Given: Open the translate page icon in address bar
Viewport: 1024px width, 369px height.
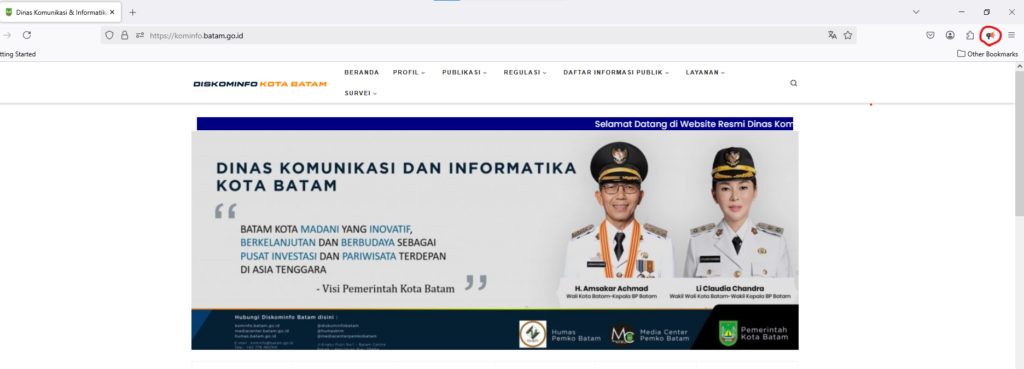Looking at the screenshot, I should 832,35.
